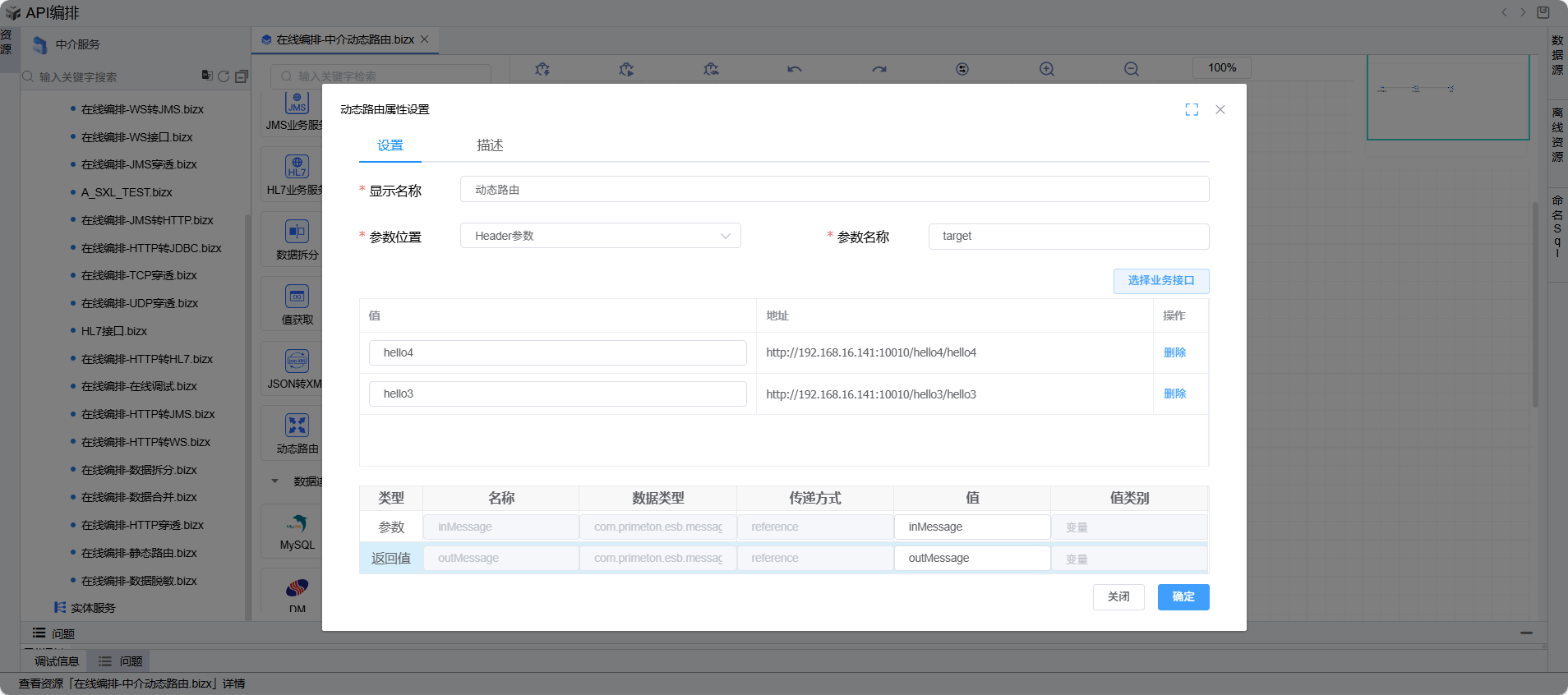Open the 100% zoom level selector
Screen dimensions: 1568x695
(1221, 67)
